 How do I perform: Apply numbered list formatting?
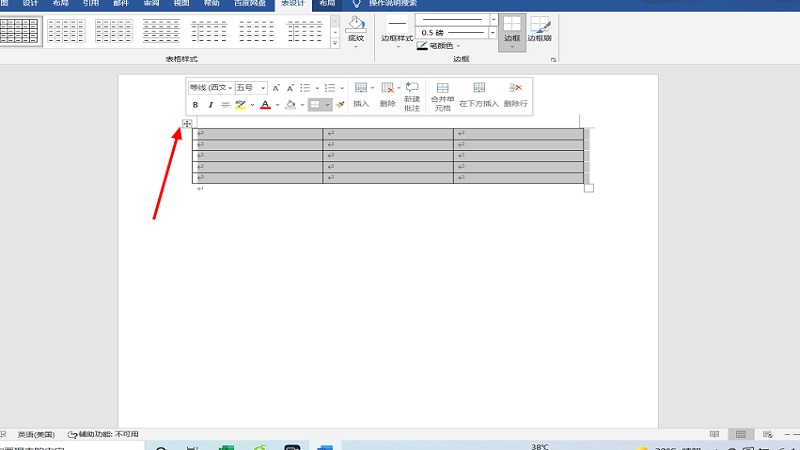click(x=330, y=88)
